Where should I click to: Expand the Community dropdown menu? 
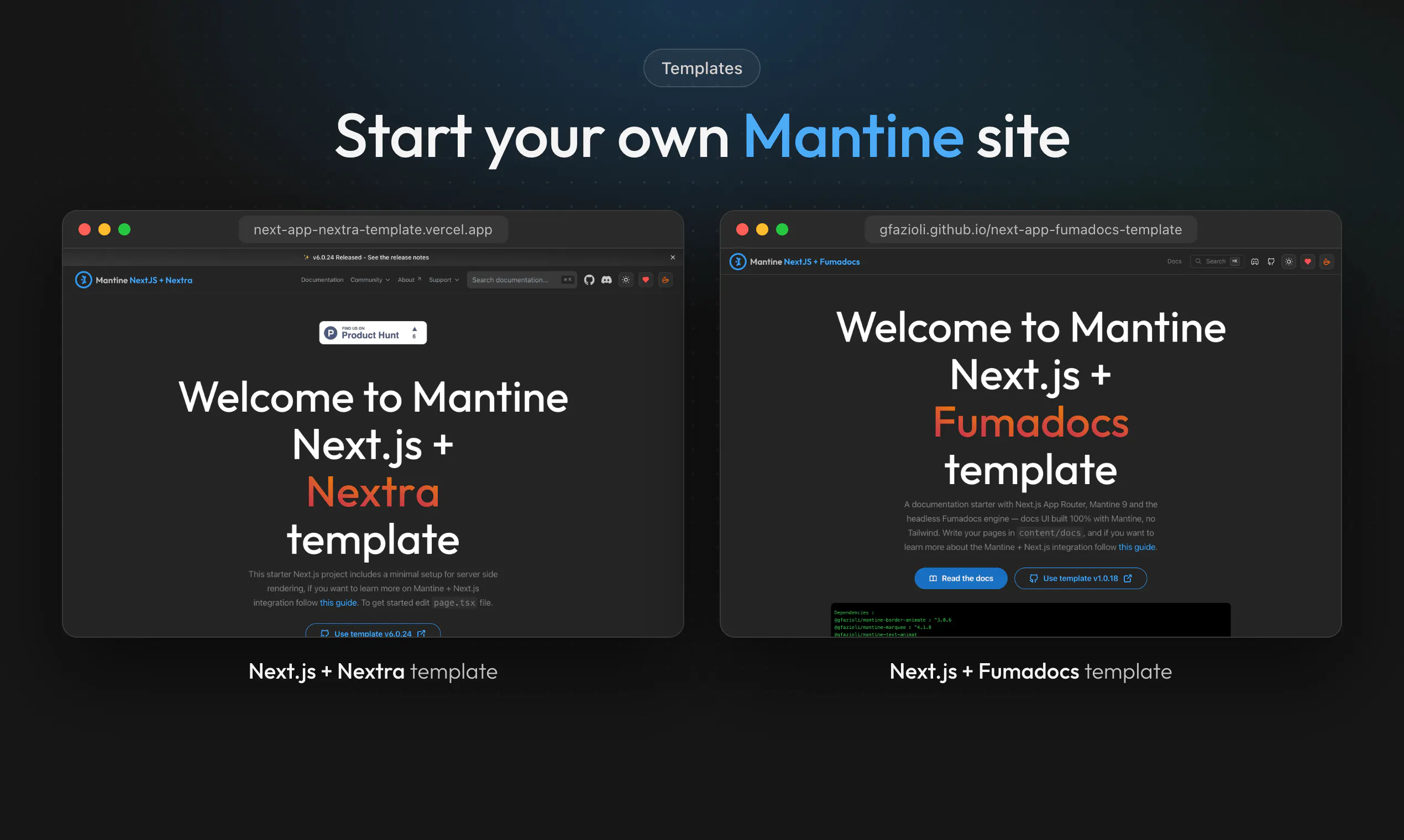coord(370,280)
